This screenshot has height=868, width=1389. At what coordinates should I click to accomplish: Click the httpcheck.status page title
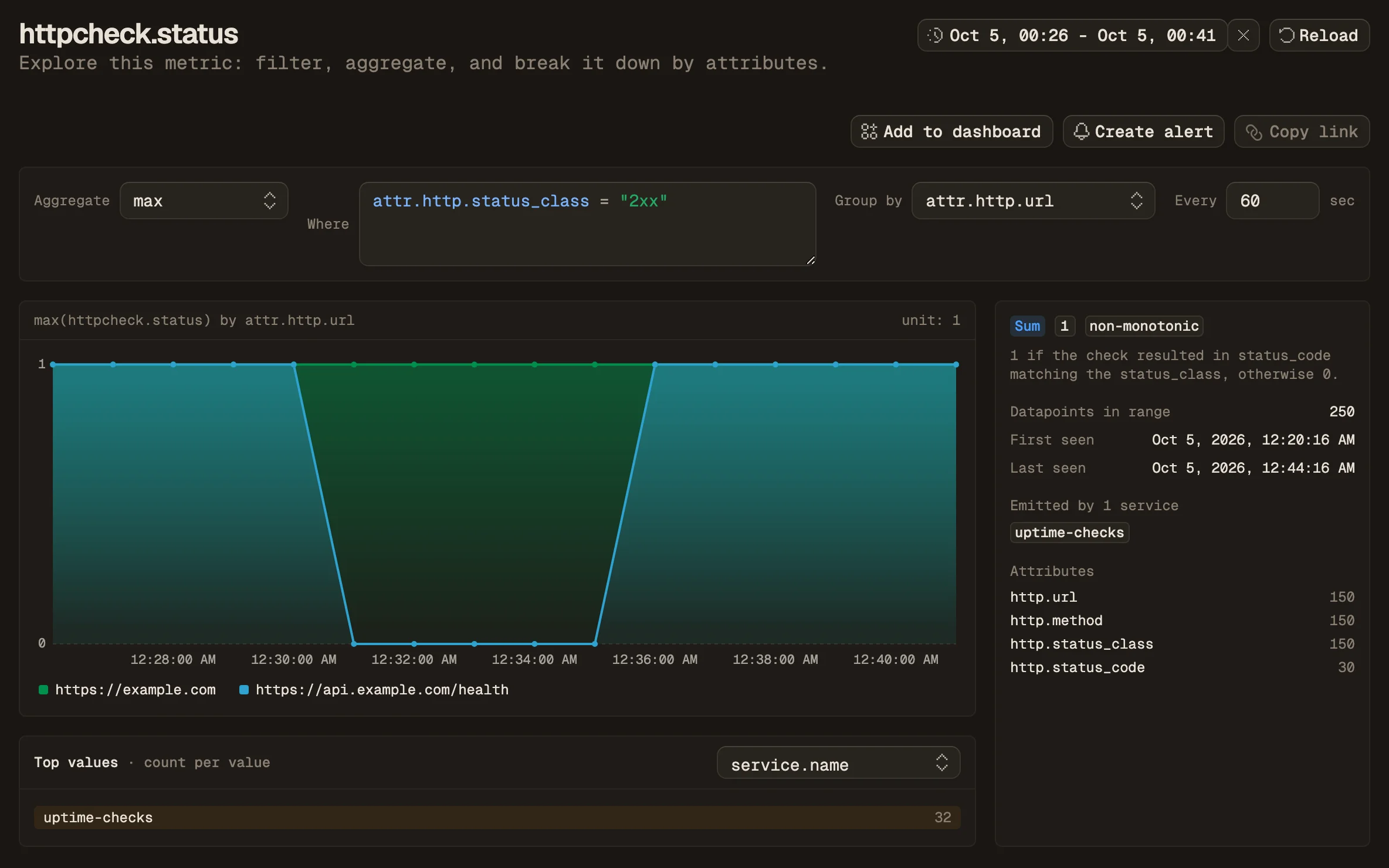pyautogui.click(x=128, y=34)
